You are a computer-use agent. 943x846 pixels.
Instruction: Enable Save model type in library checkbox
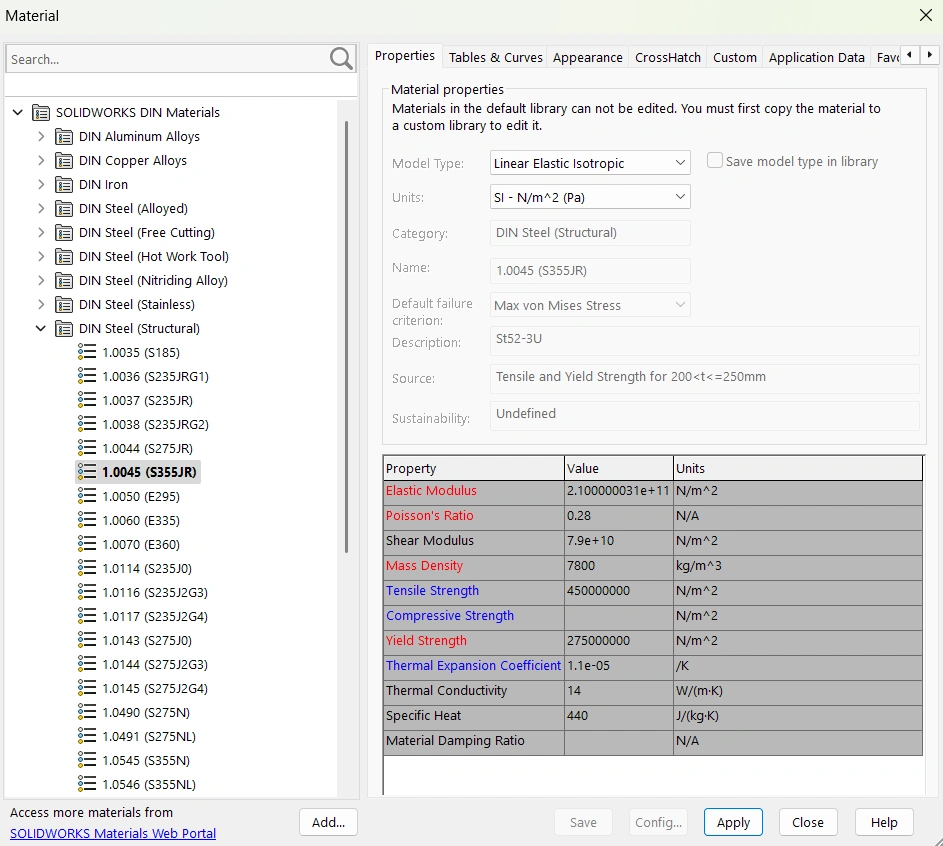(x=714, y=161)
